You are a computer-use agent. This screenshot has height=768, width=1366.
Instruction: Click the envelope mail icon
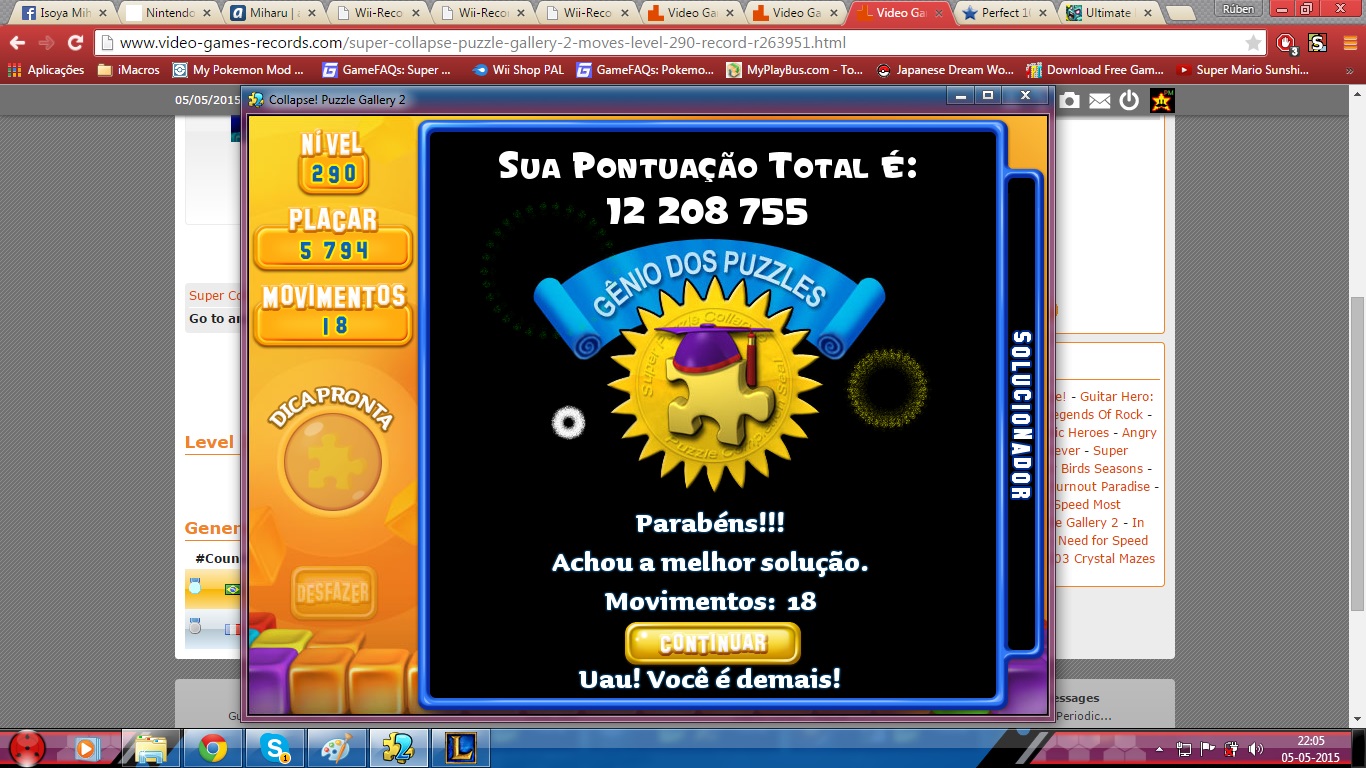(x=1099, y=100)
